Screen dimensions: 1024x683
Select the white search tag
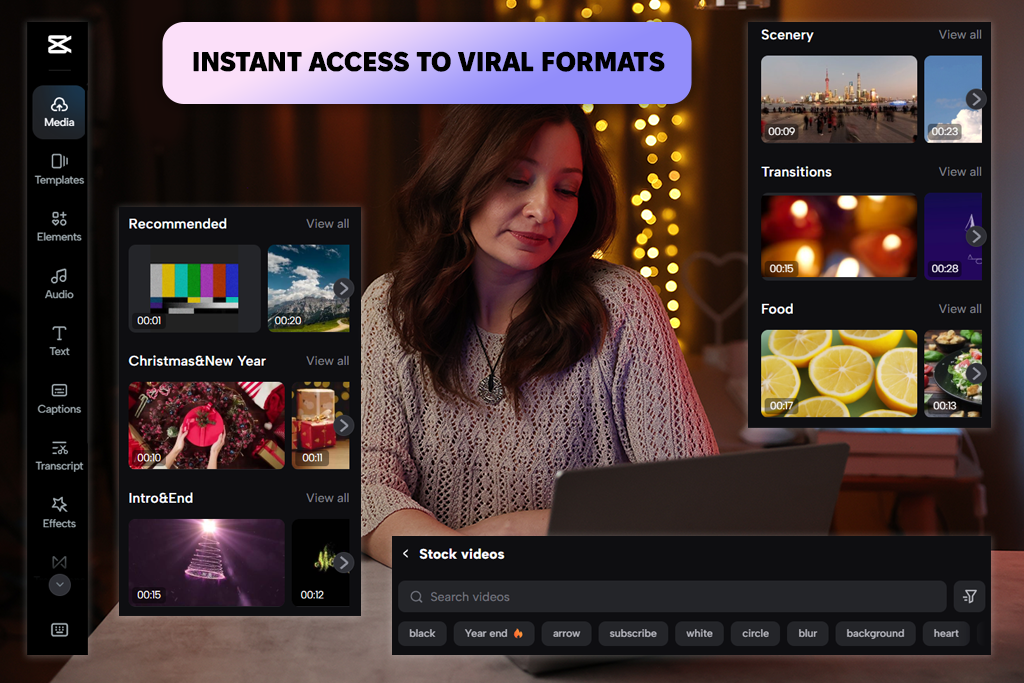(x=699, y=633)
